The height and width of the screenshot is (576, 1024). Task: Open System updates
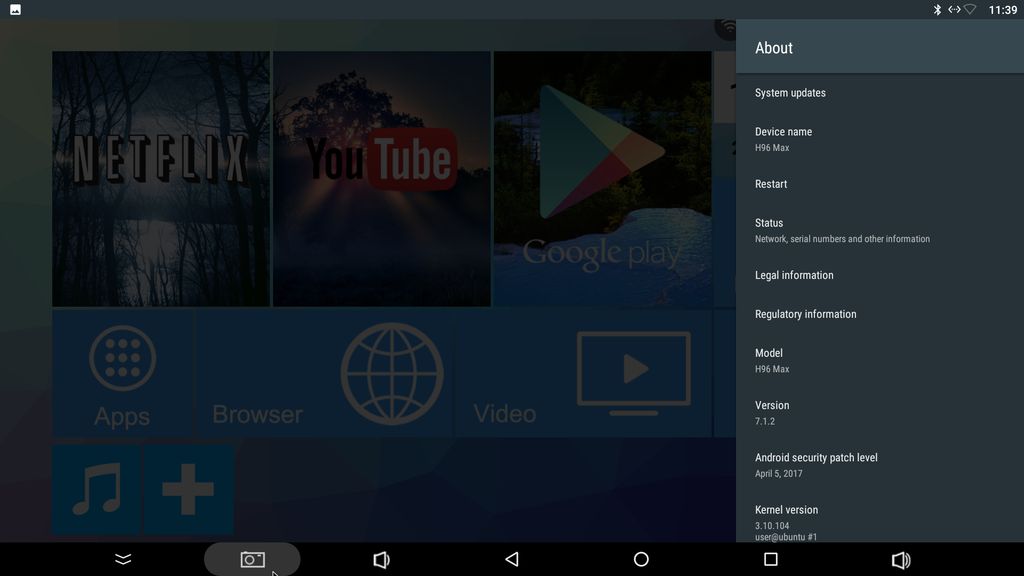click(x=790, y=93)
